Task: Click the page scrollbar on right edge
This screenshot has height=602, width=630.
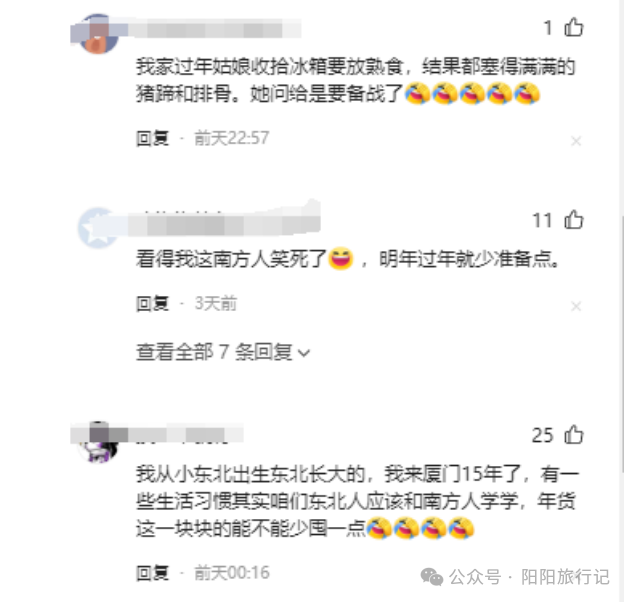Action: pos(623,301)
